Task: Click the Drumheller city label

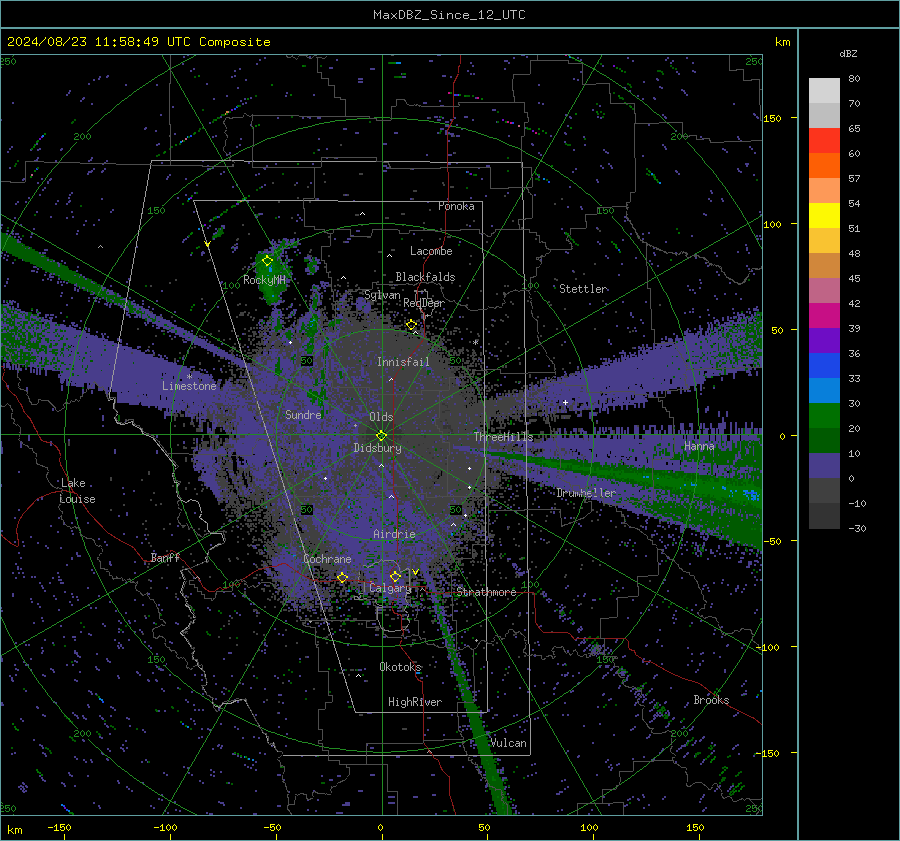Action: pos(586,493)
